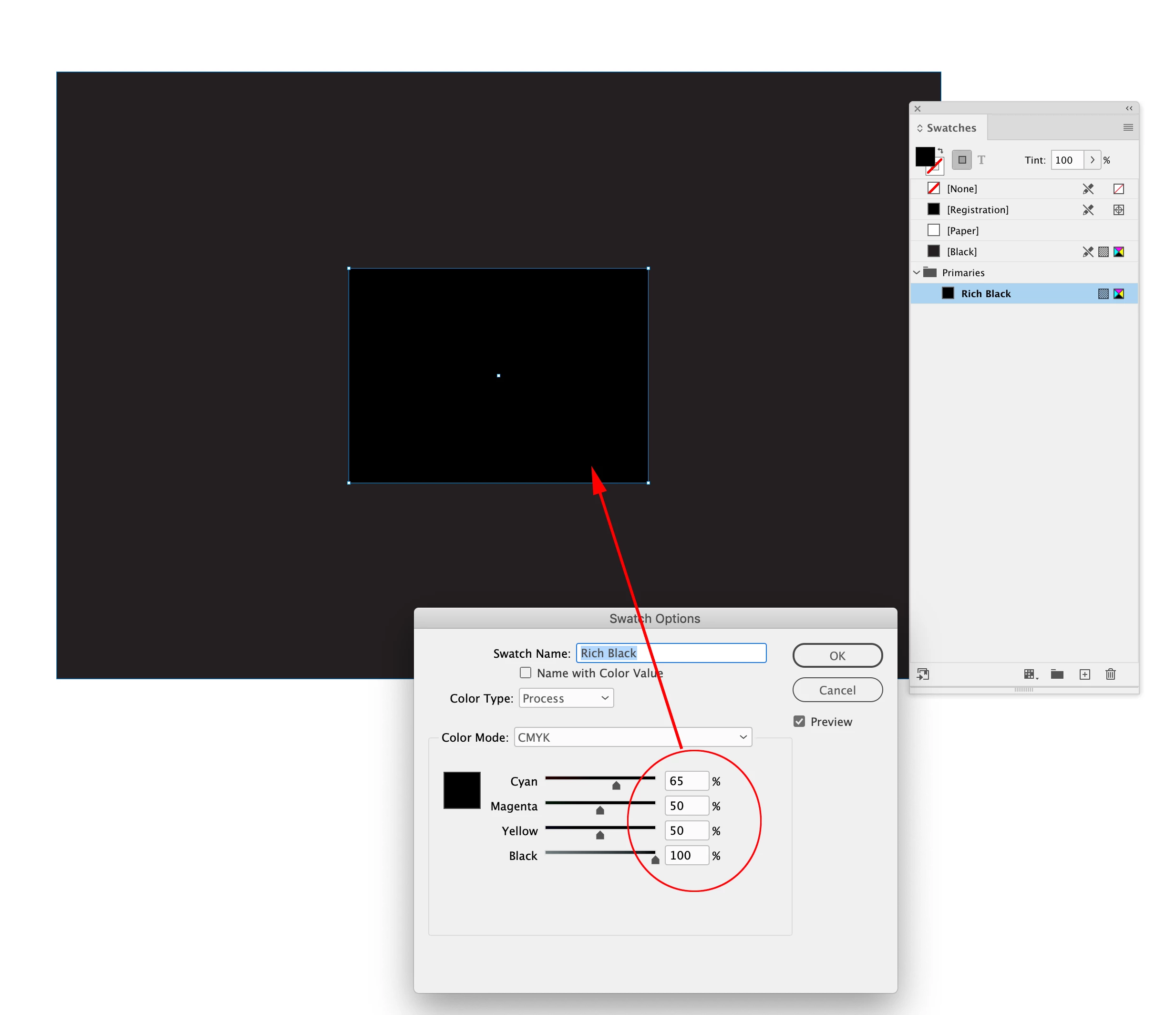Click the new swatch plus icon
This screenshot has height=1015, width=1176.
click(1084, 674)
